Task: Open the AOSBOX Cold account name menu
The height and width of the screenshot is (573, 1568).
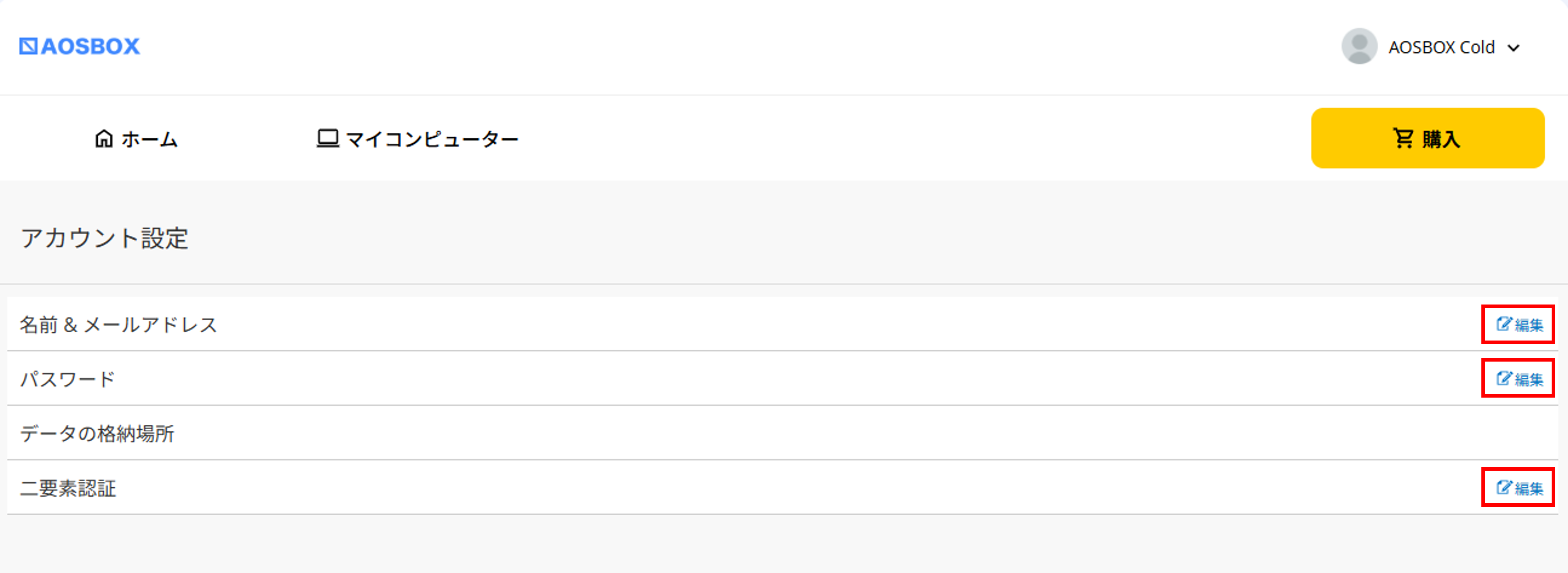Action: (1441, 47)
